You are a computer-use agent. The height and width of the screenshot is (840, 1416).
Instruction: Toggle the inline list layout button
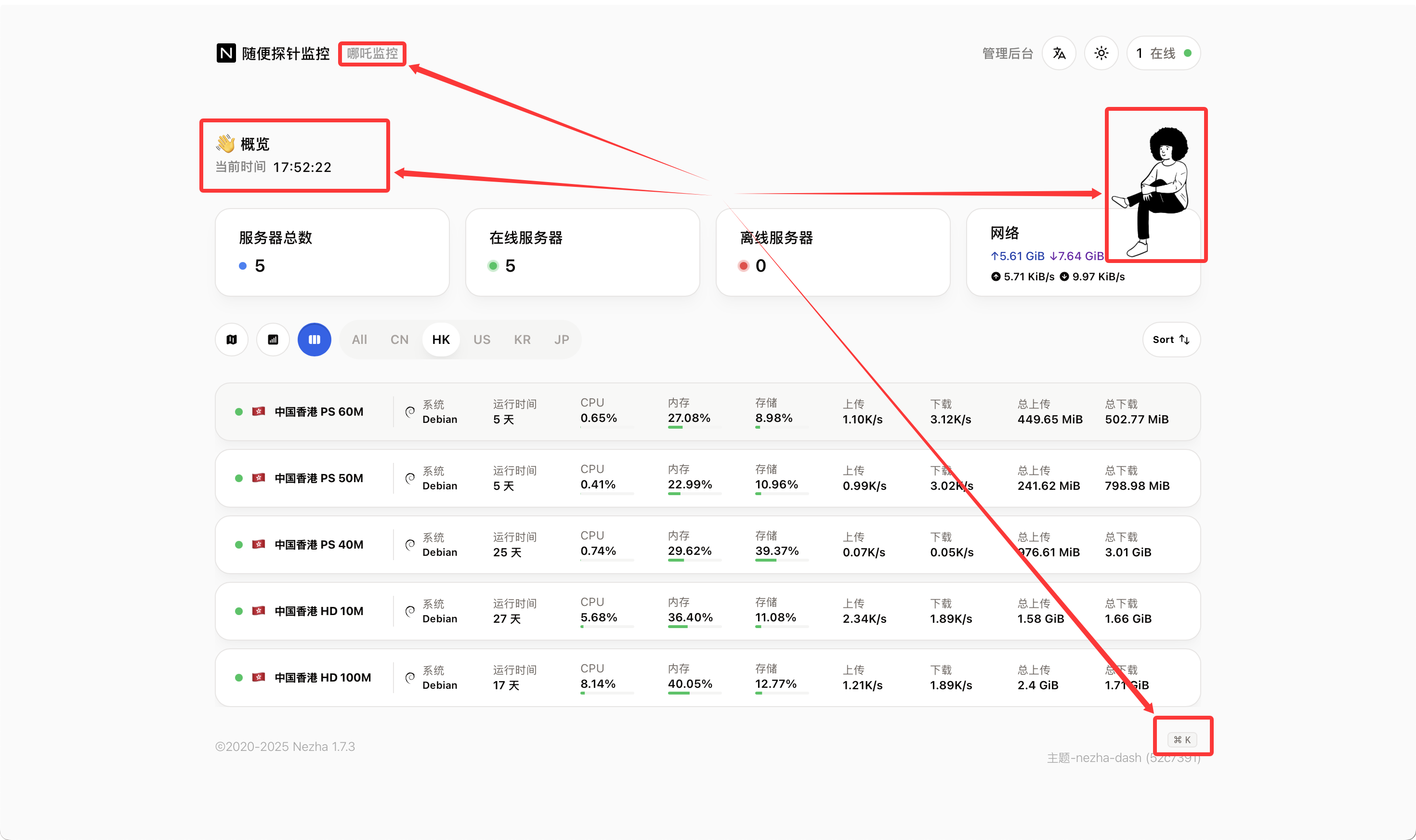click(x=314, y=340)
